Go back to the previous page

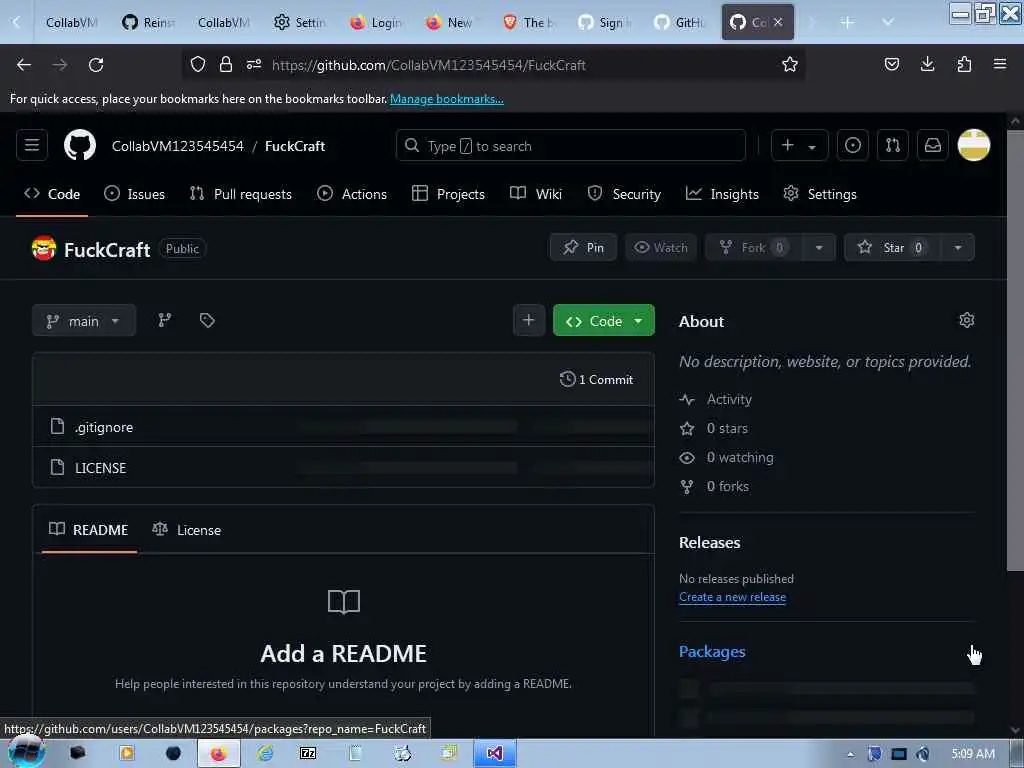[24, 64]
